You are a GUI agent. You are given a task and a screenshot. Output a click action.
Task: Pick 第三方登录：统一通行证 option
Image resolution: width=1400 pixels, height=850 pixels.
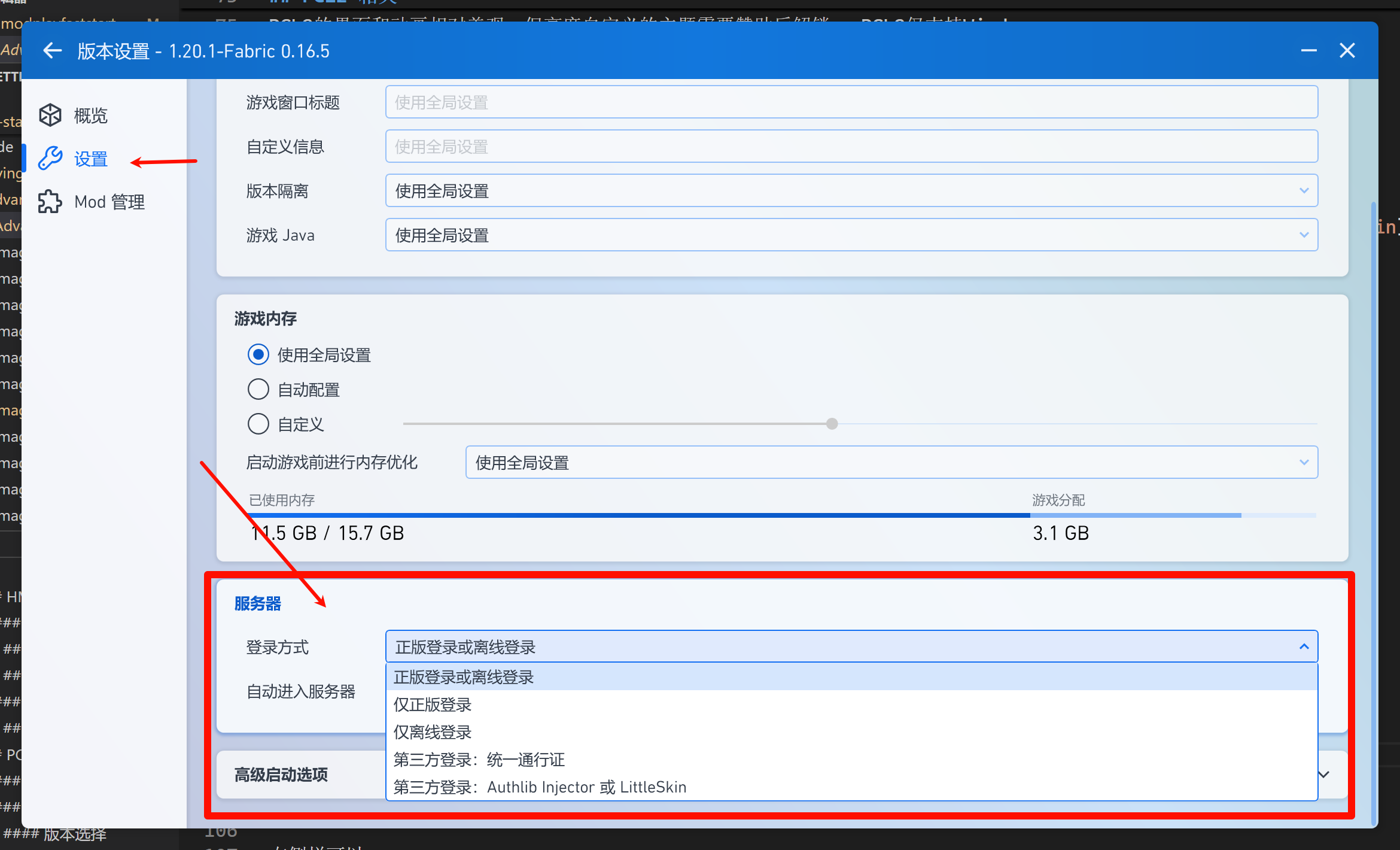tap(479, 760)
